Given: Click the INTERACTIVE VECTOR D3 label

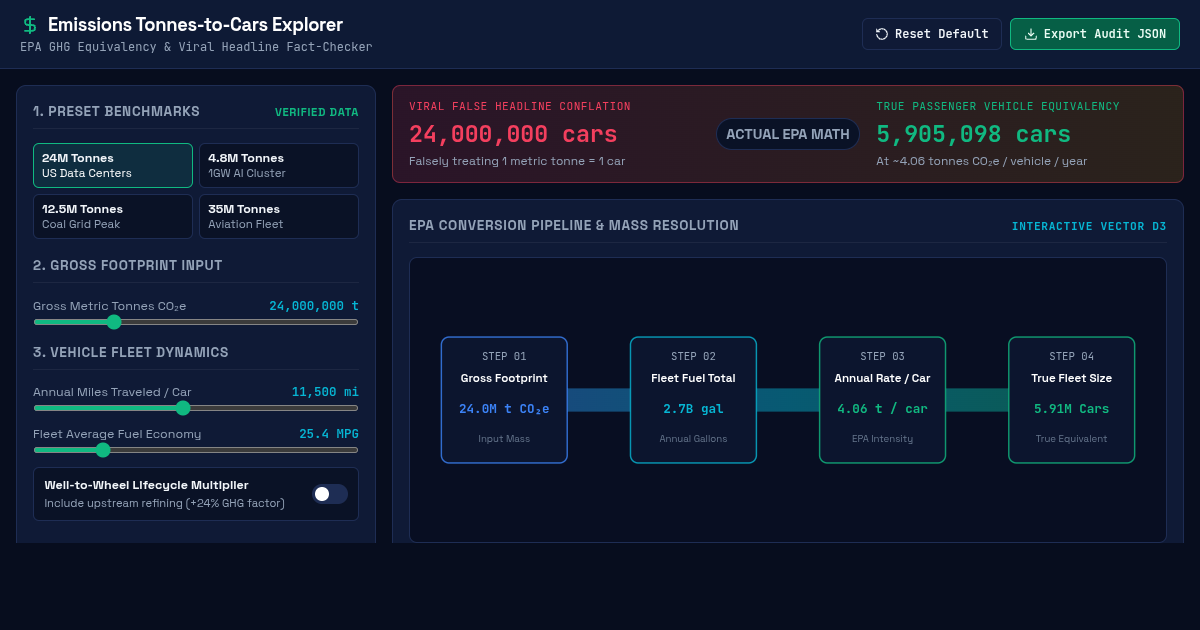Looking at the screenshot, I should 1089,226.
